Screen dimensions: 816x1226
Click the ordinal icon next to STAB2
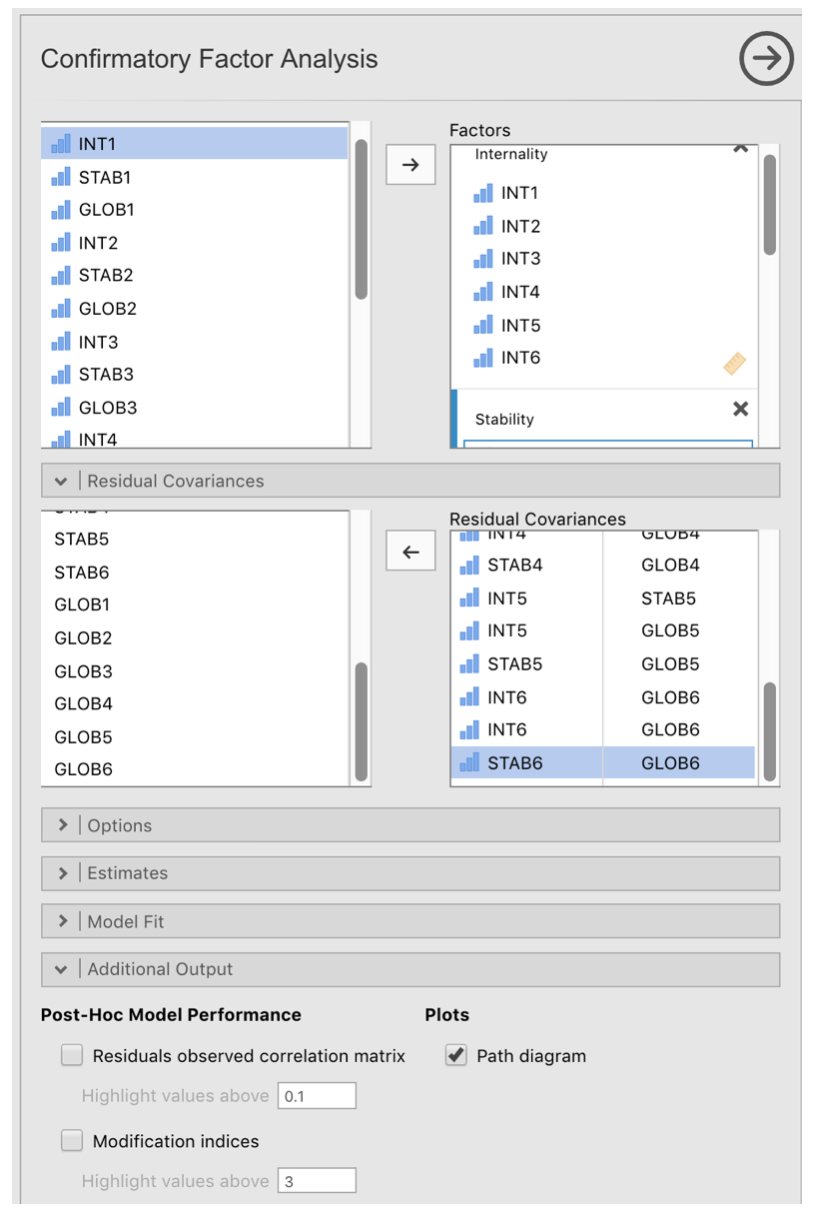pos(61,275)
